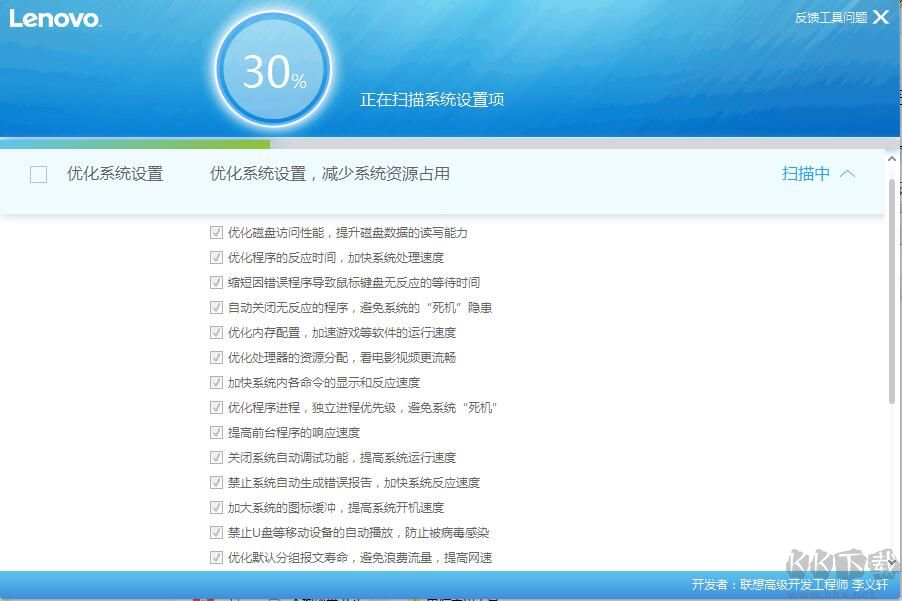This screenshot has width=902, height=601.
Task: Click the Lenovo logo
Action: [x=55, y=17]
